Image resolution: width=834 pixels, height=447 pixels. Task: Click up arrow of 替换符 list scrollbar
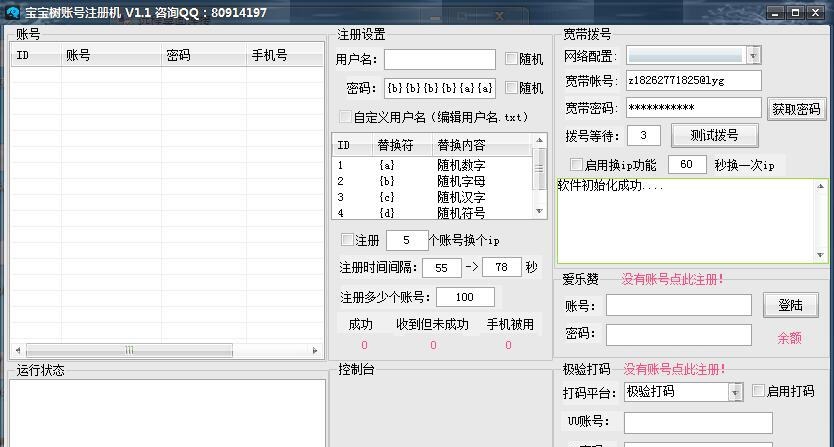[x=539, y=140]
